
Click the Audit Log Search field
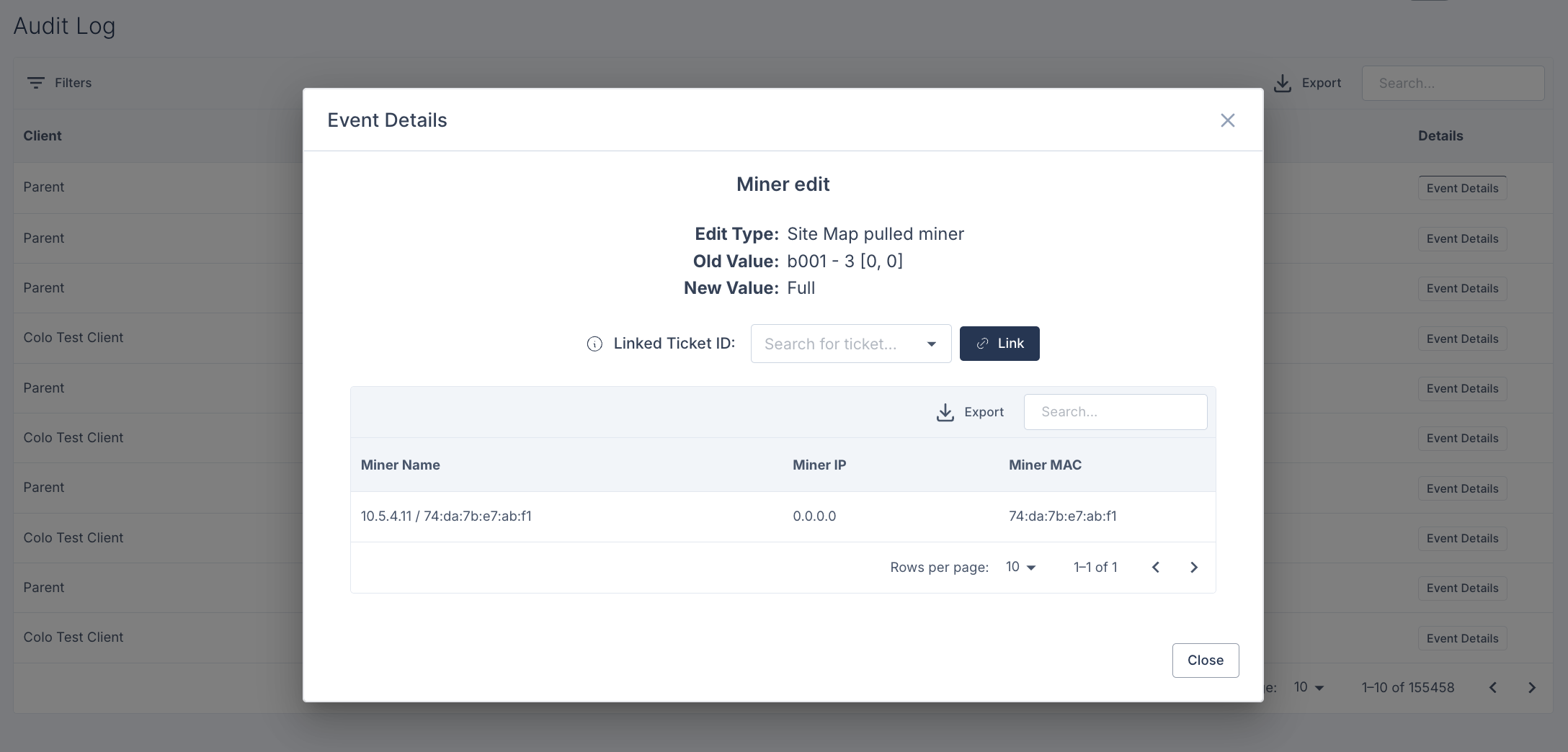click(x=1453, y=84)
